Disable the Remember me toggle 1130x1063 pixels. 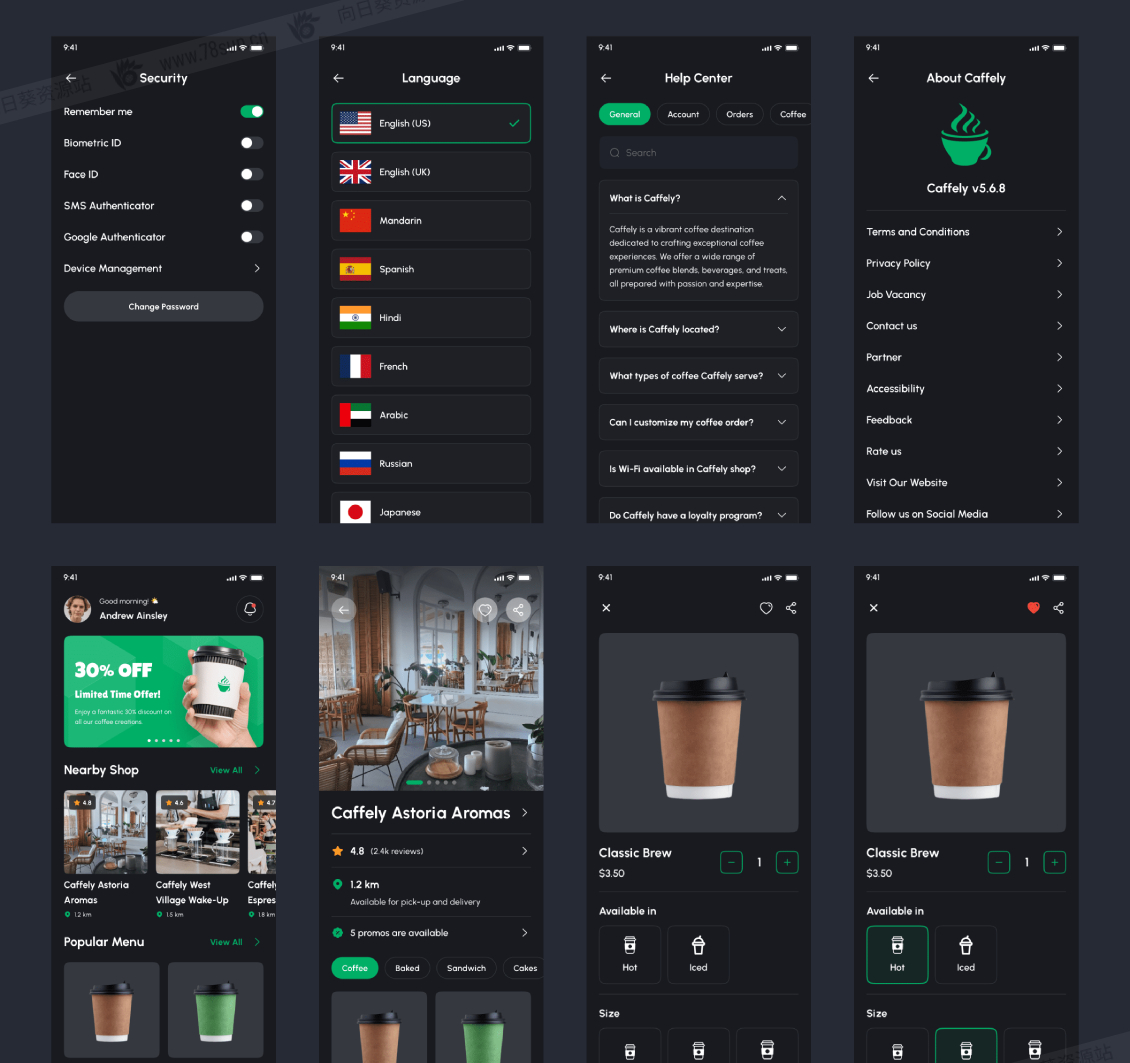click(x=252, y=112)
